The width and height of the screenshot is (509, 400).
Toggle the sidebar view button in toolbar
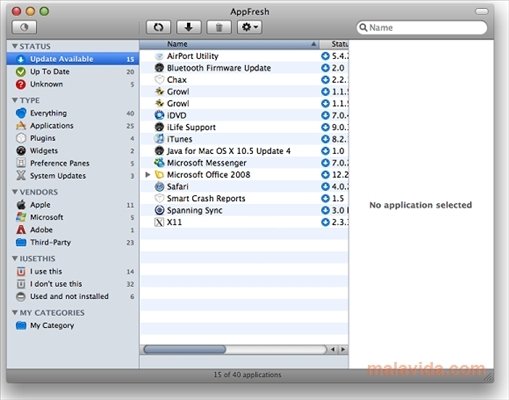(x=24, y=27)
